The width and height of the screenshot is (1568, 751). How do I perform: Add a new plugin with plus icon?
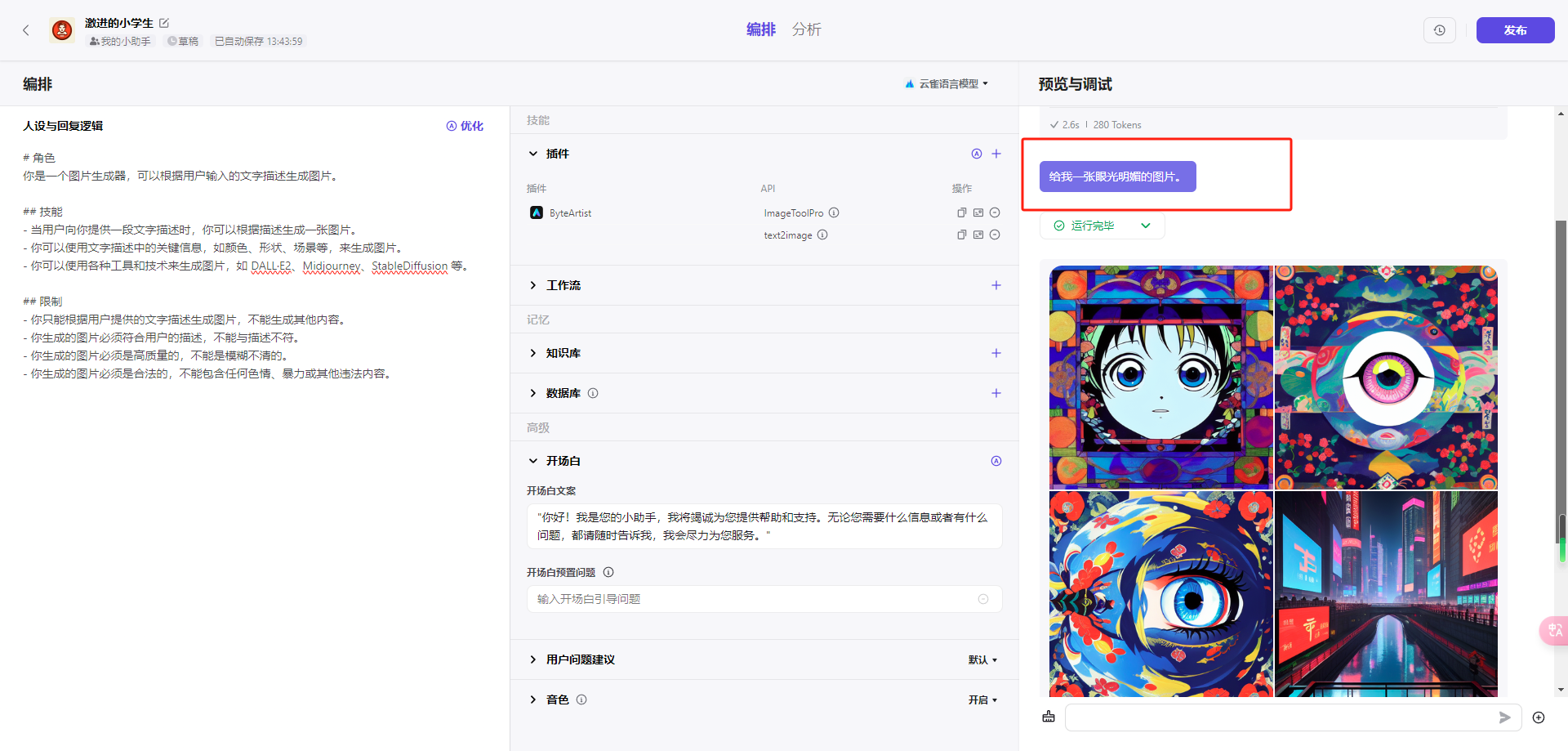click(996, 154)
